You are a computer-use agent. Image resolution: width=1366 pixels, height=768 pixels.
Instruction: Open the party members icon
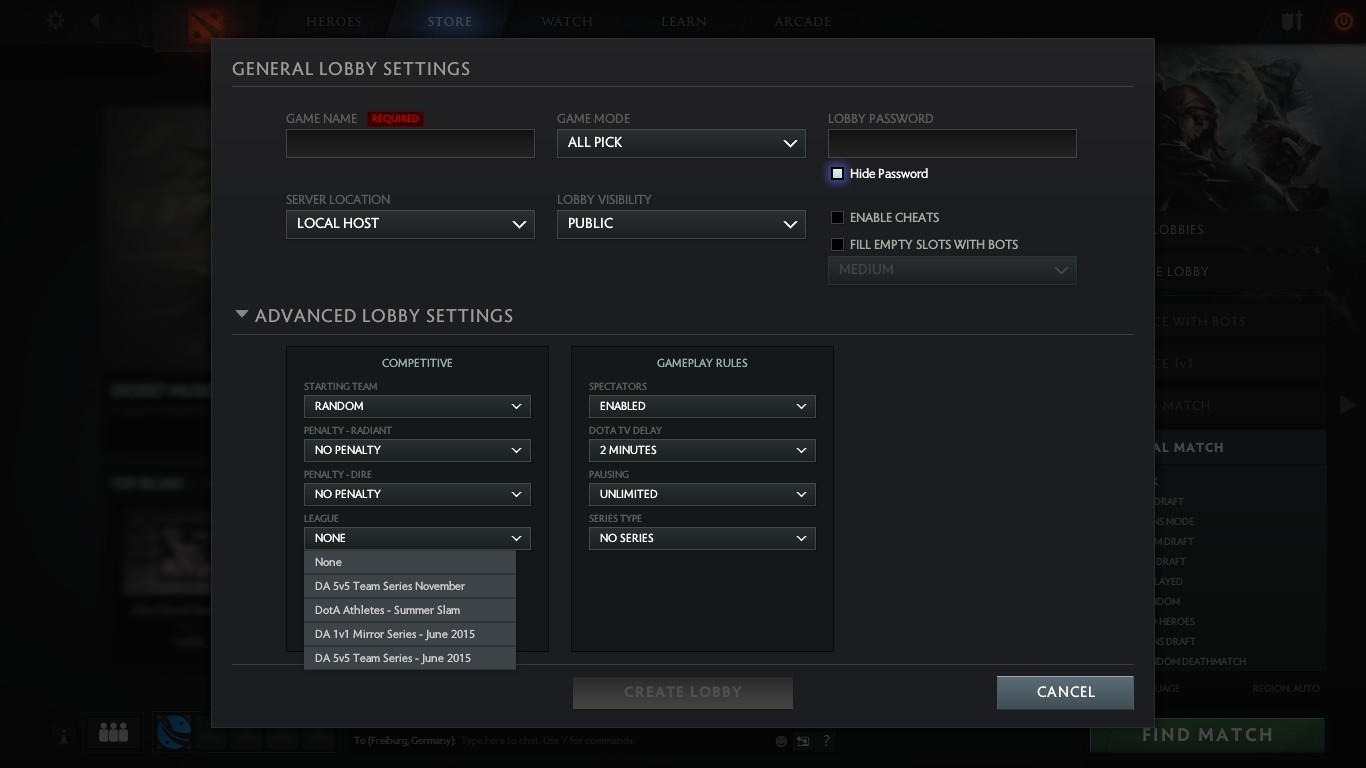coord(113,733)
